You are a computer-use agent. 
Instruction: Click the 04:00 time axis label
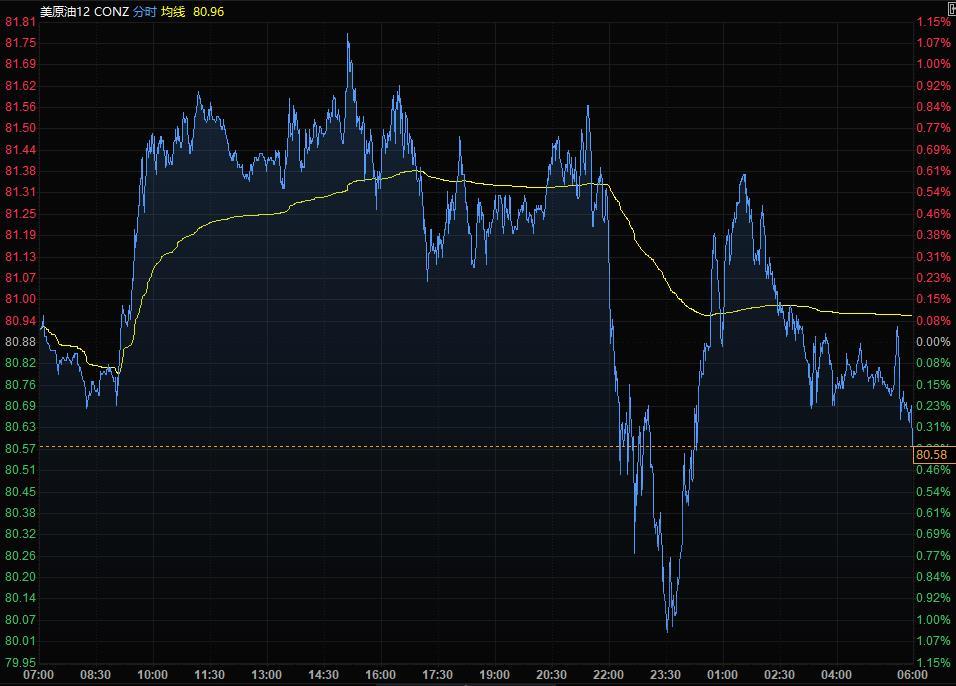[836, 675]
